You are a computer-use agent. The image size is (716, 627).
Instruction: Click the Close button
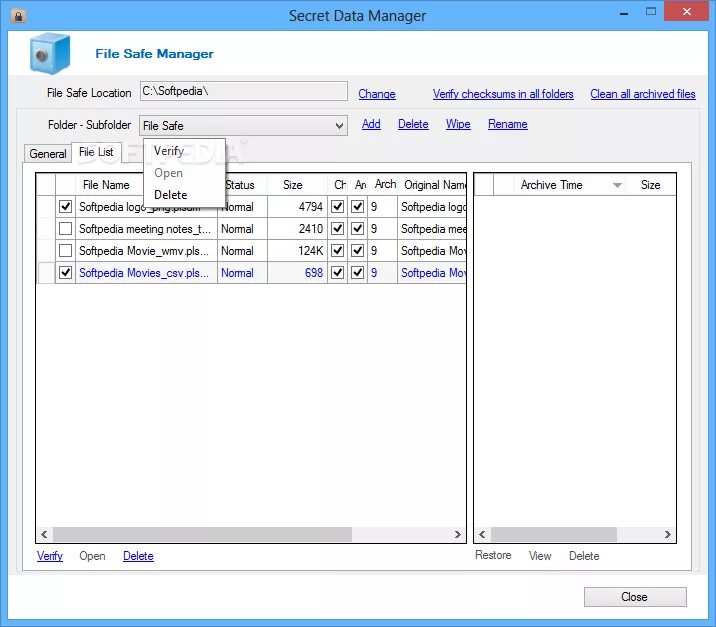(x=635, y=597)
